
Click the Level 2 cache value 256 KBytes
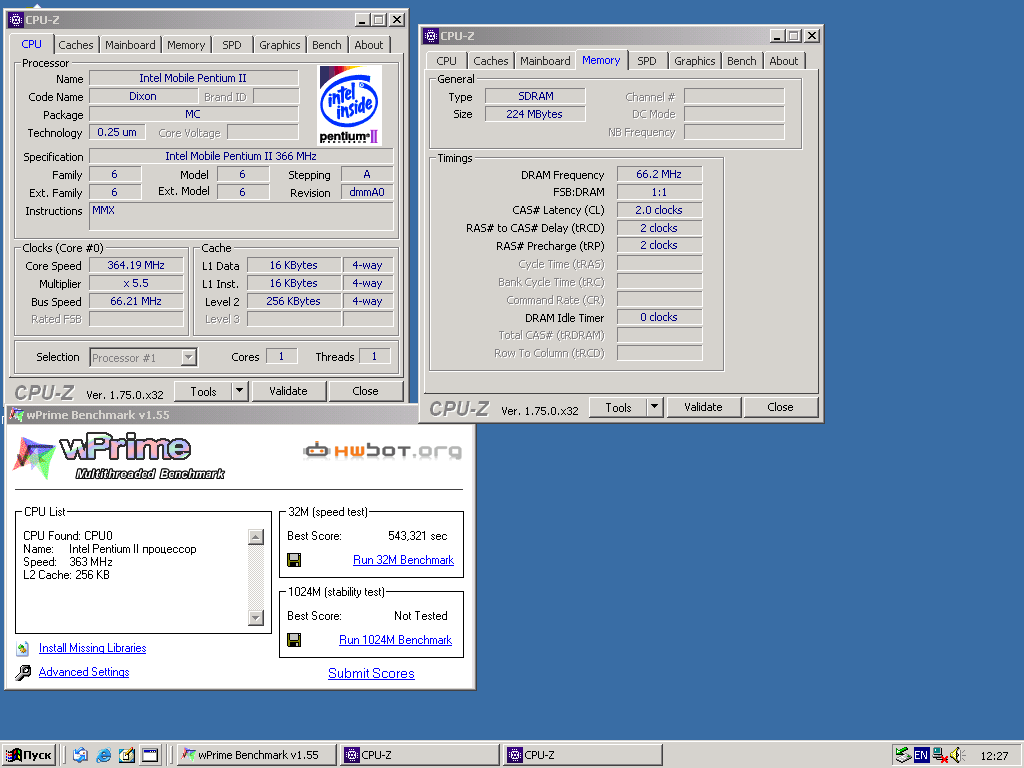click(293, 301)
